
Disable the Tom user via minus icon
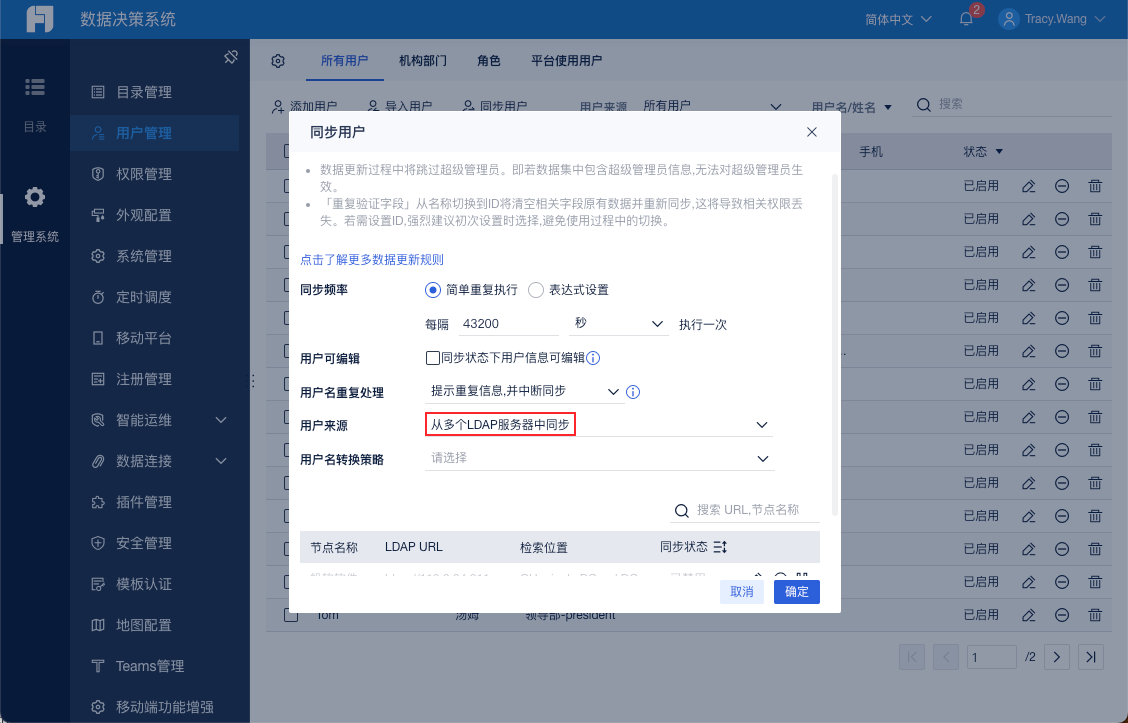(1062, 615)
